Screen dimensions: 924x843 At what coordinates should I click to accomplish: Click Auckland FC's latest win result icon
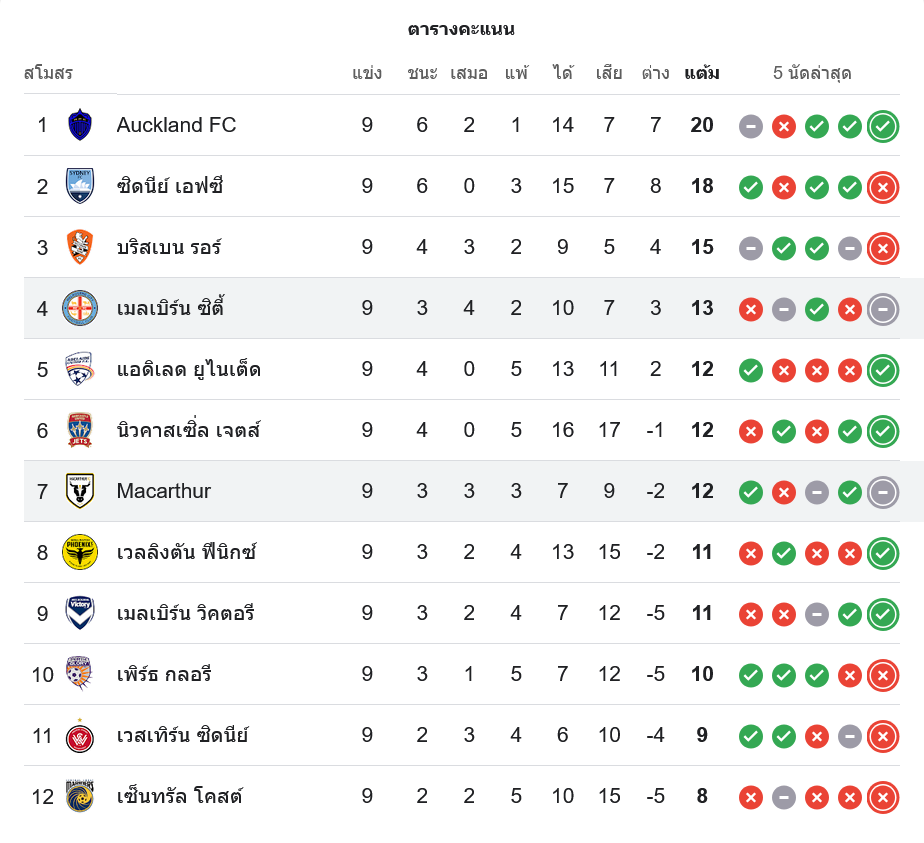[882, 126]
